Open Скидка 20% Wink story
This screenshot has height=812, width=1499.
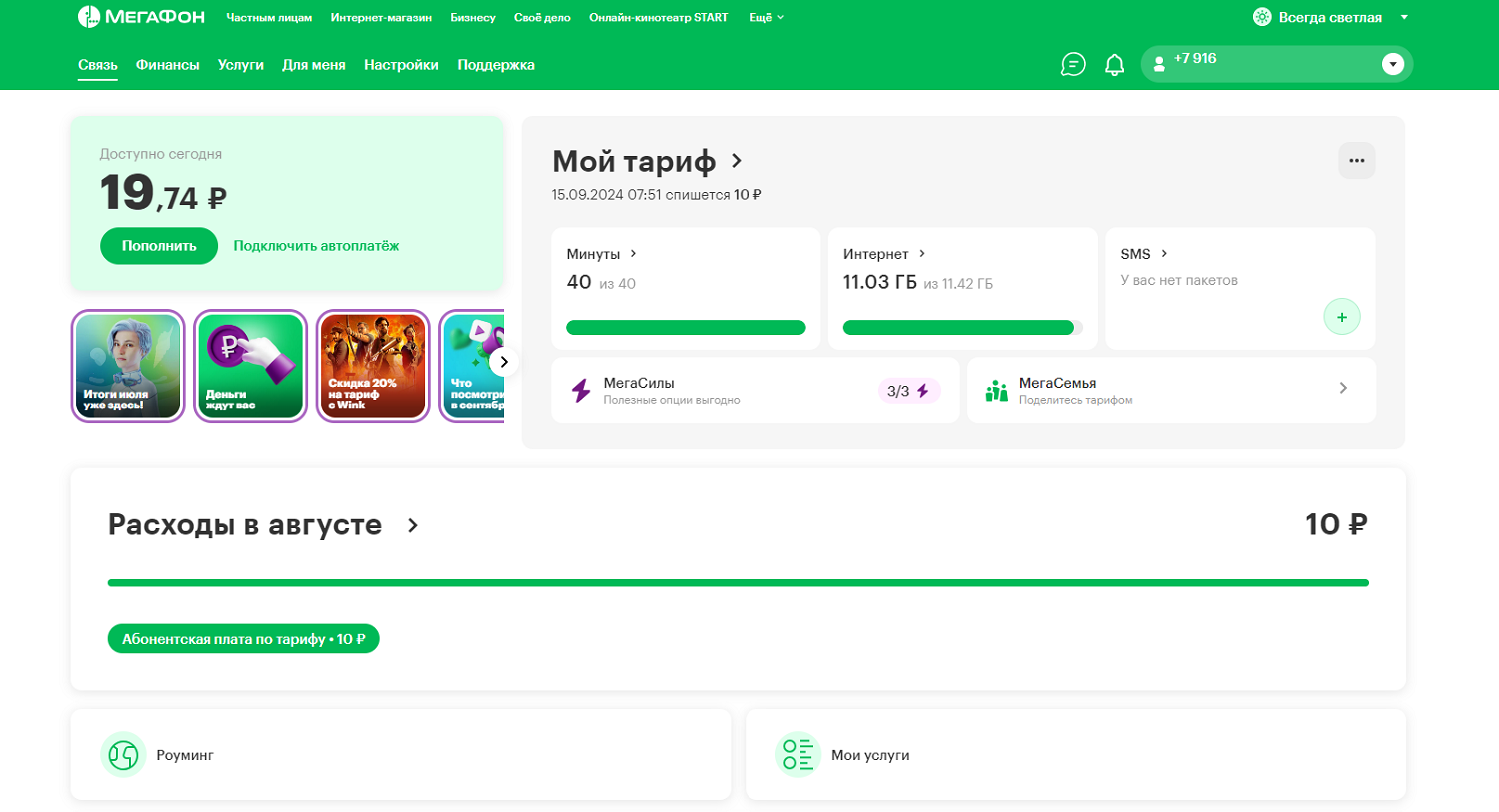coord(373,366)
